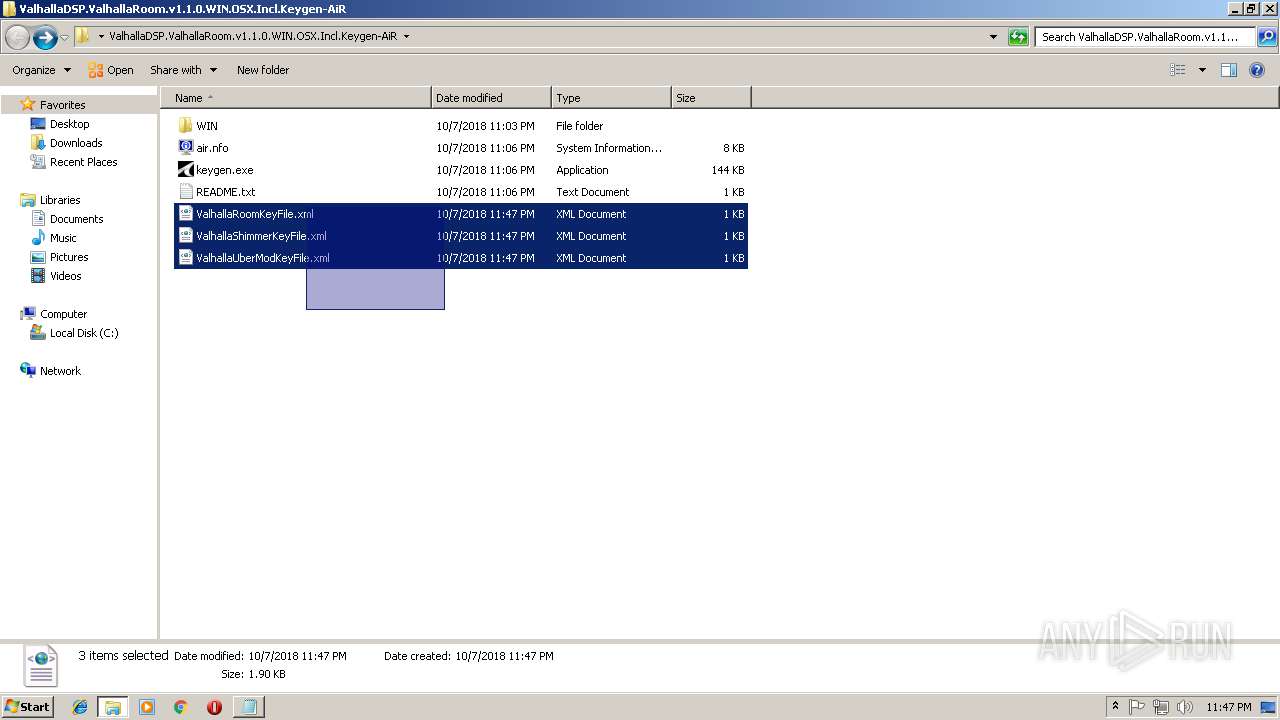The width and height of the screenshot is (1280, 720).
Task: Sort by Date modified column
Action: (491, 98)
